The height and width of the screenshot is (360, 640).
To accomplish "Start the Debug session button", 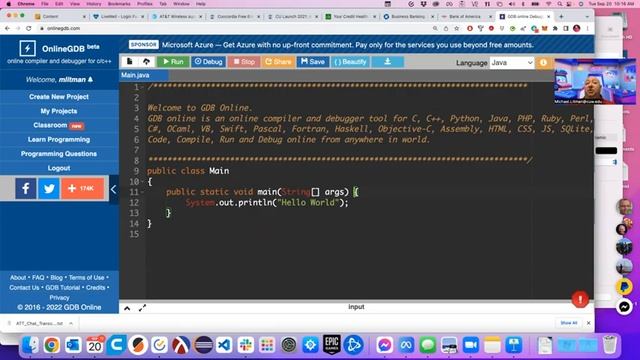I will tap(208, 62).
